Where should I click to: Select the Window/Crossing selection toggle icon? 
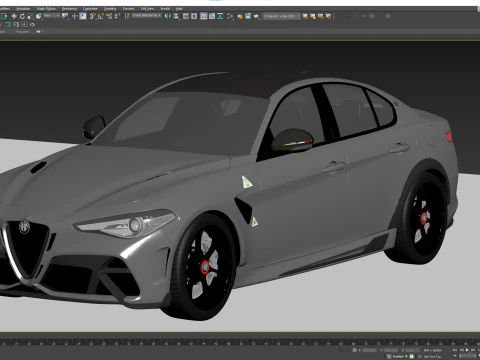click(4, 16)
